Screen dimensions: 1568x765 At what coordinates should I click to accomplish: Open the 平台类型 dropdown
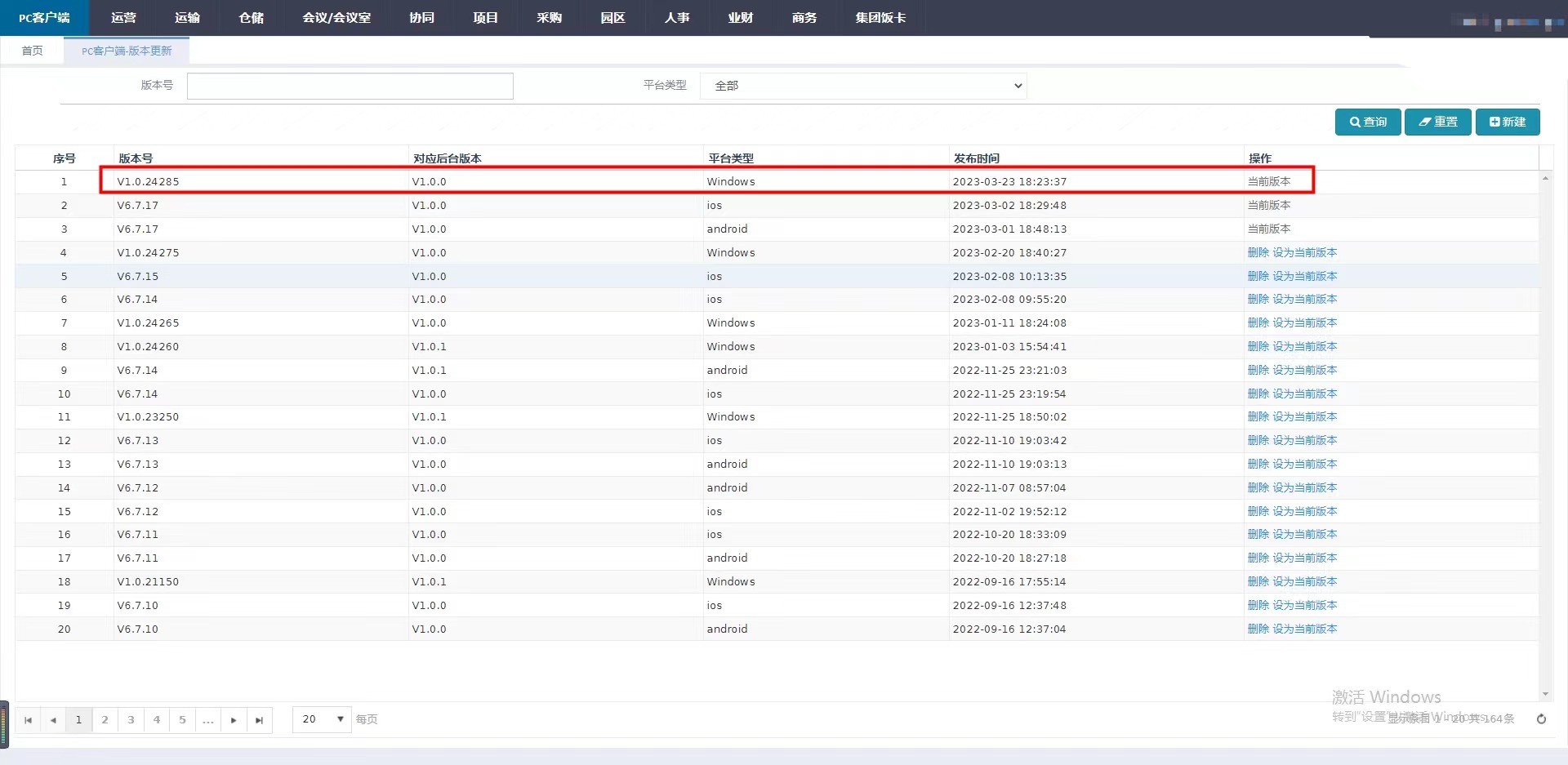pos(863,86)
